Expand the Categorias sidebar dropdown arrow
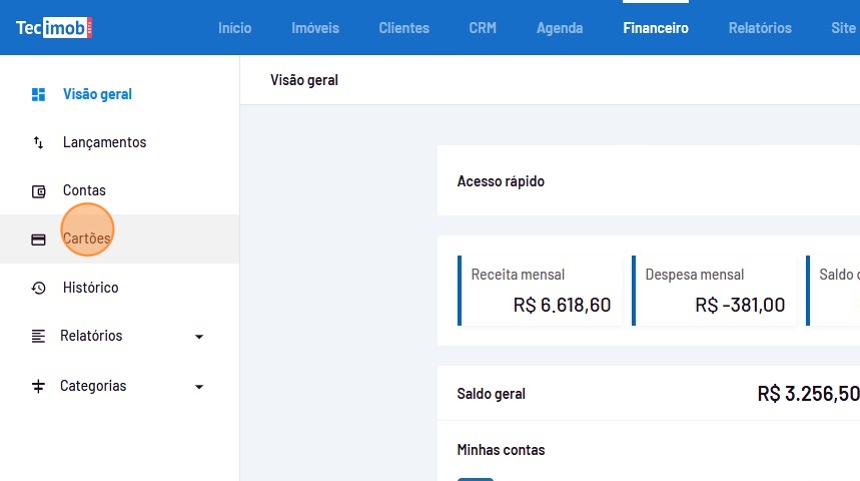The height and width of the screenshot is (481, 860). point(199,387)
